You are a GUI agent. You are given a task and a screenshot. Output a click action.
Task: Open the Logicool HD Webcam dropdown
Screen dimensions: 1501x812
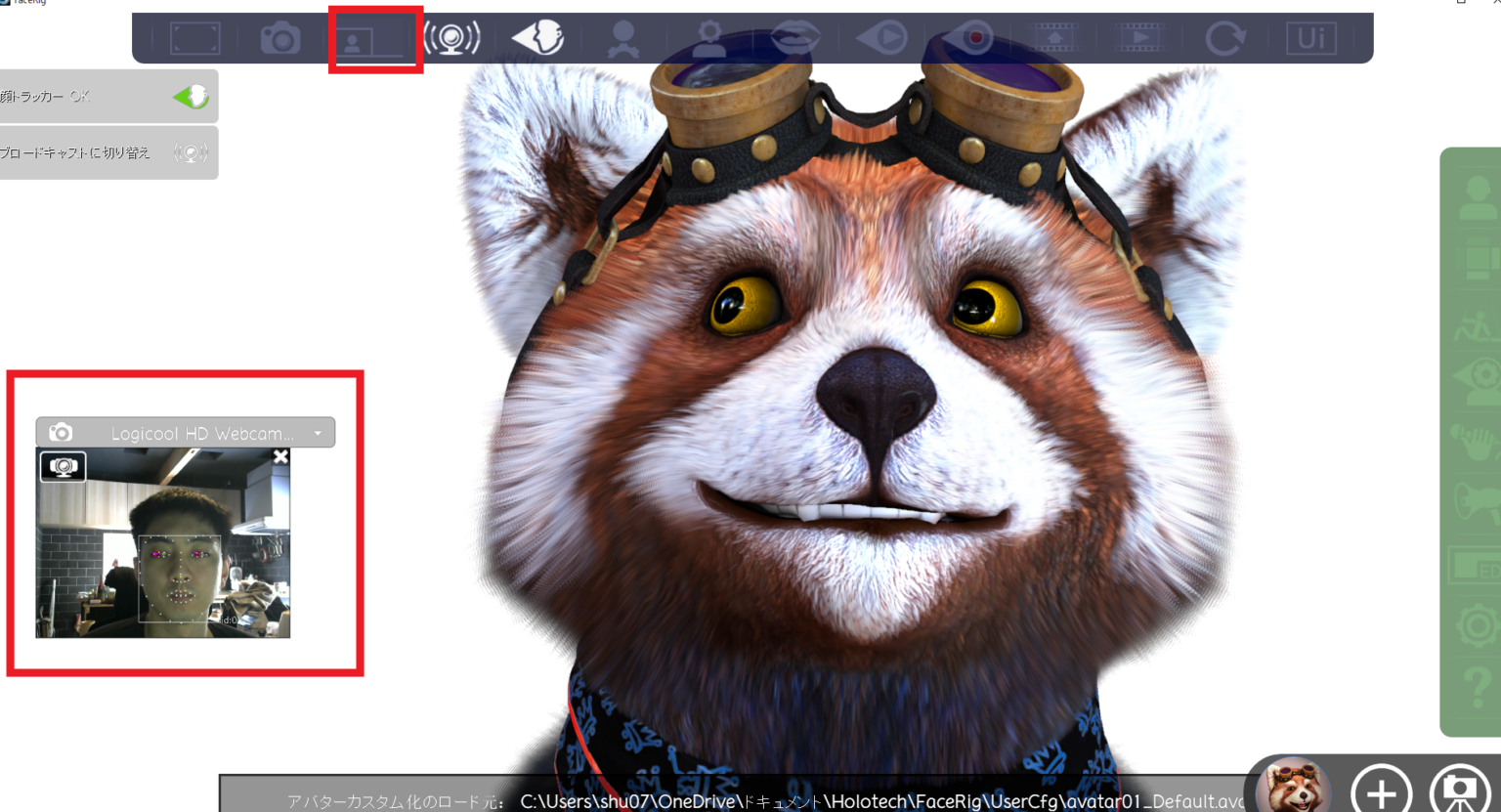point(186,433)
